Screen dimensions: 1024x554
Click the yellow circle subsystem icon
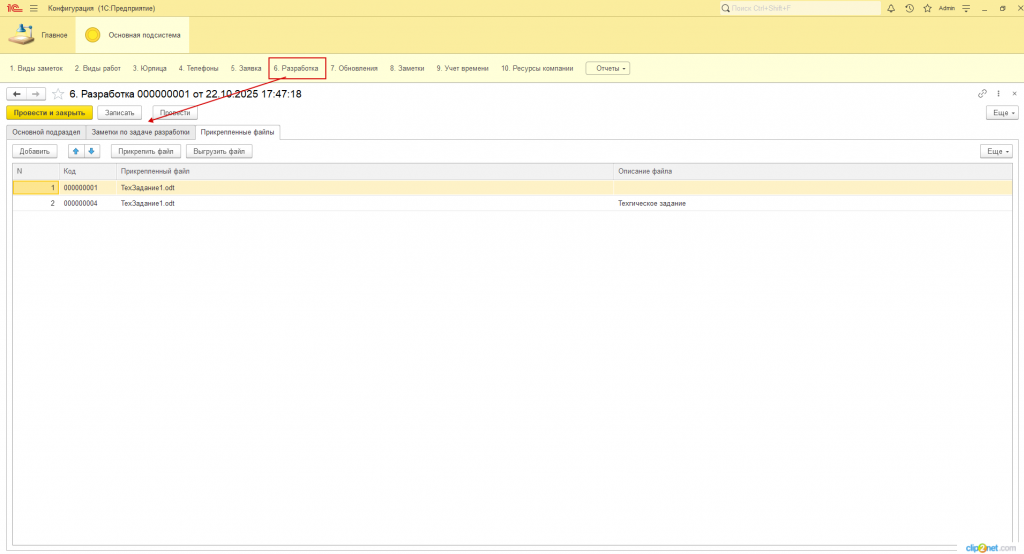(93, 35)
